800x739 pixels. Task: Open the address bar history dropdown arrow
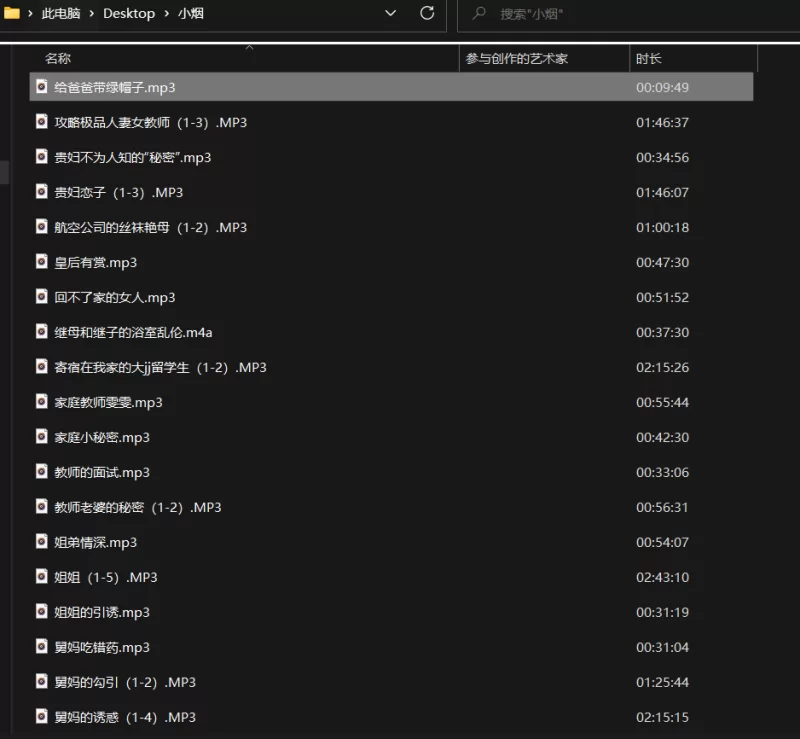point(390,13)
